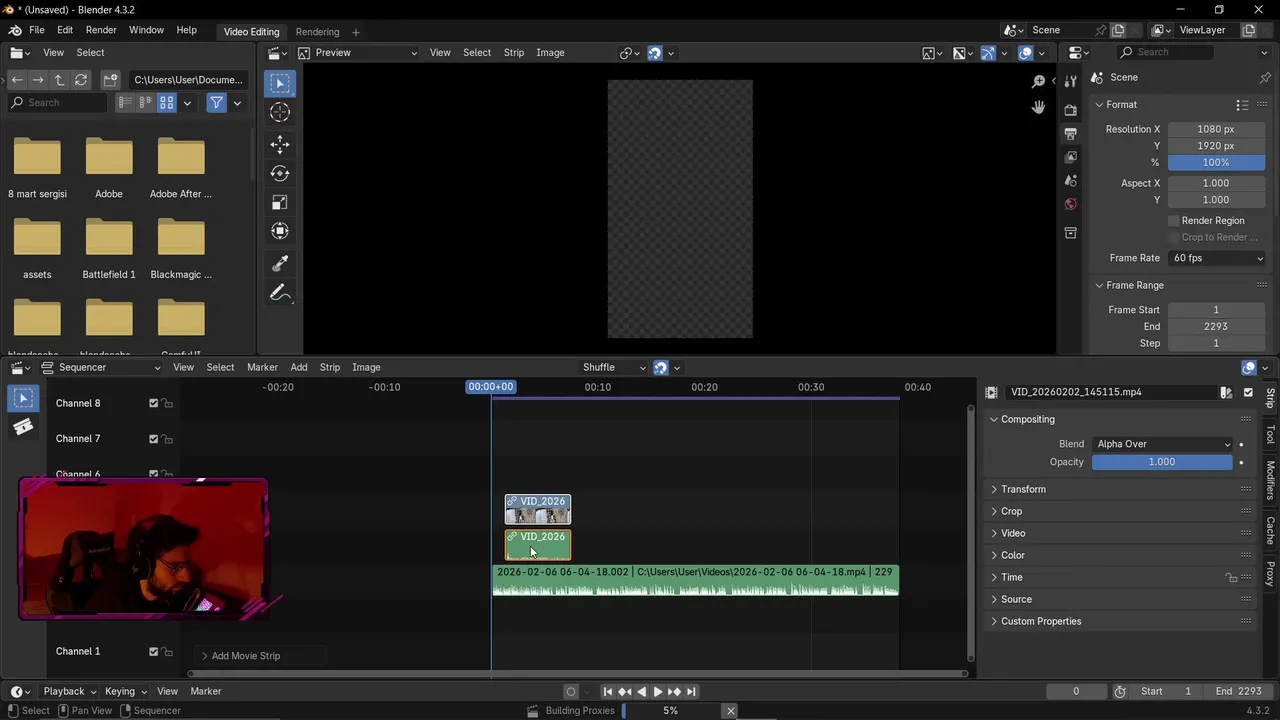The width and height of the screenshot is (1280, 720).
Task: Adjust the Opacity slider
Action: 1162,462
